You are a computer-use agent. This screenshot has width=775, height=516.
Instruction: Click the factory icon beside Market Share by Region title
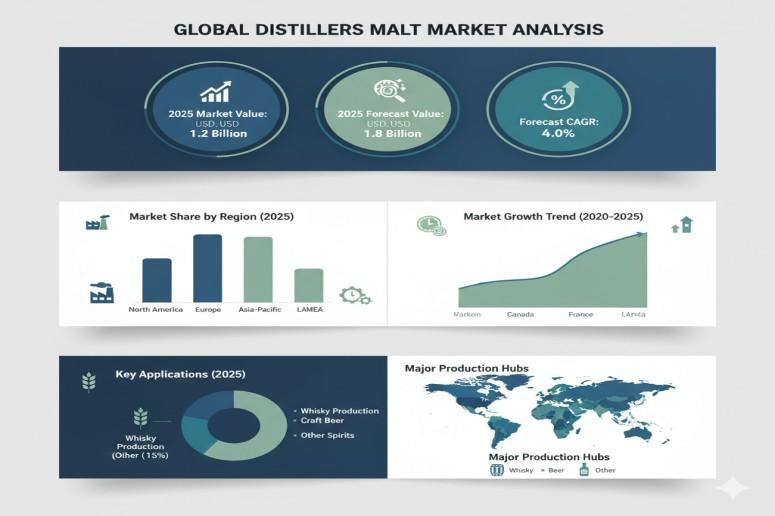coord(97,223)
